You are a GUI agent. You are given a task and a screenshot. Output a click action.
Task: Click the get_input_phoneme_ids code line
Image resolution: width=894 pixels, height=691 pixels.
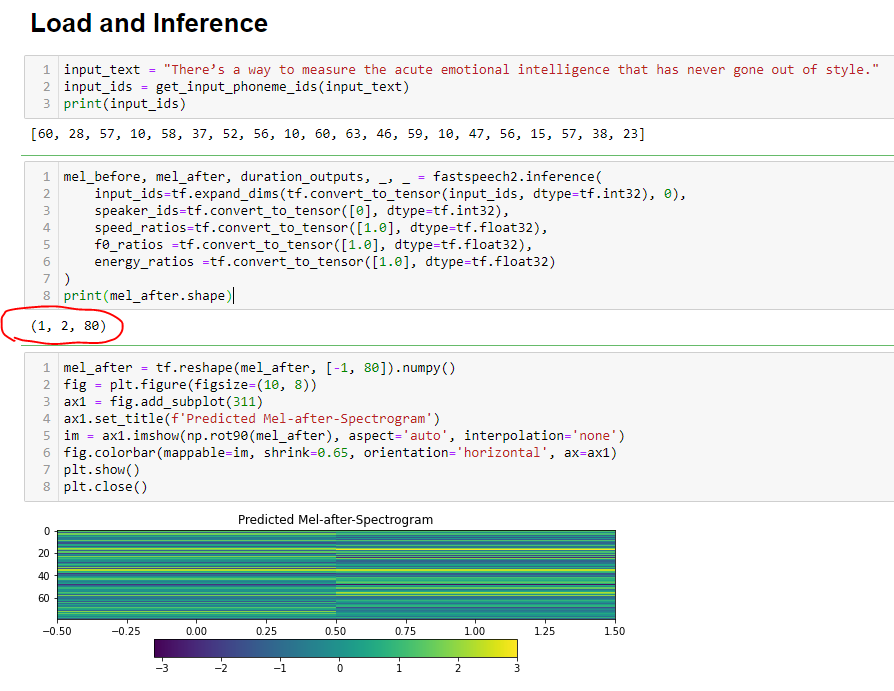pos(236,87)
